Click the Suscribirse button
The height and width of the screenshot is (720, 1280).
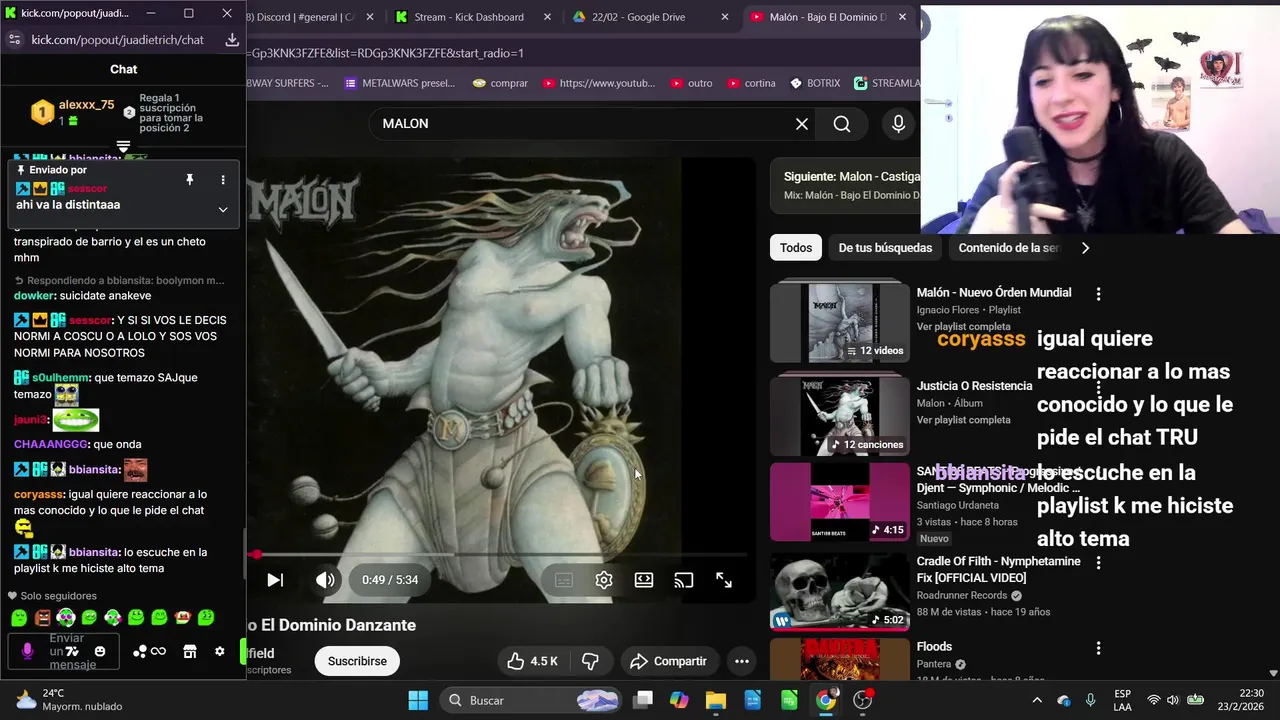[x=357, y=661]
